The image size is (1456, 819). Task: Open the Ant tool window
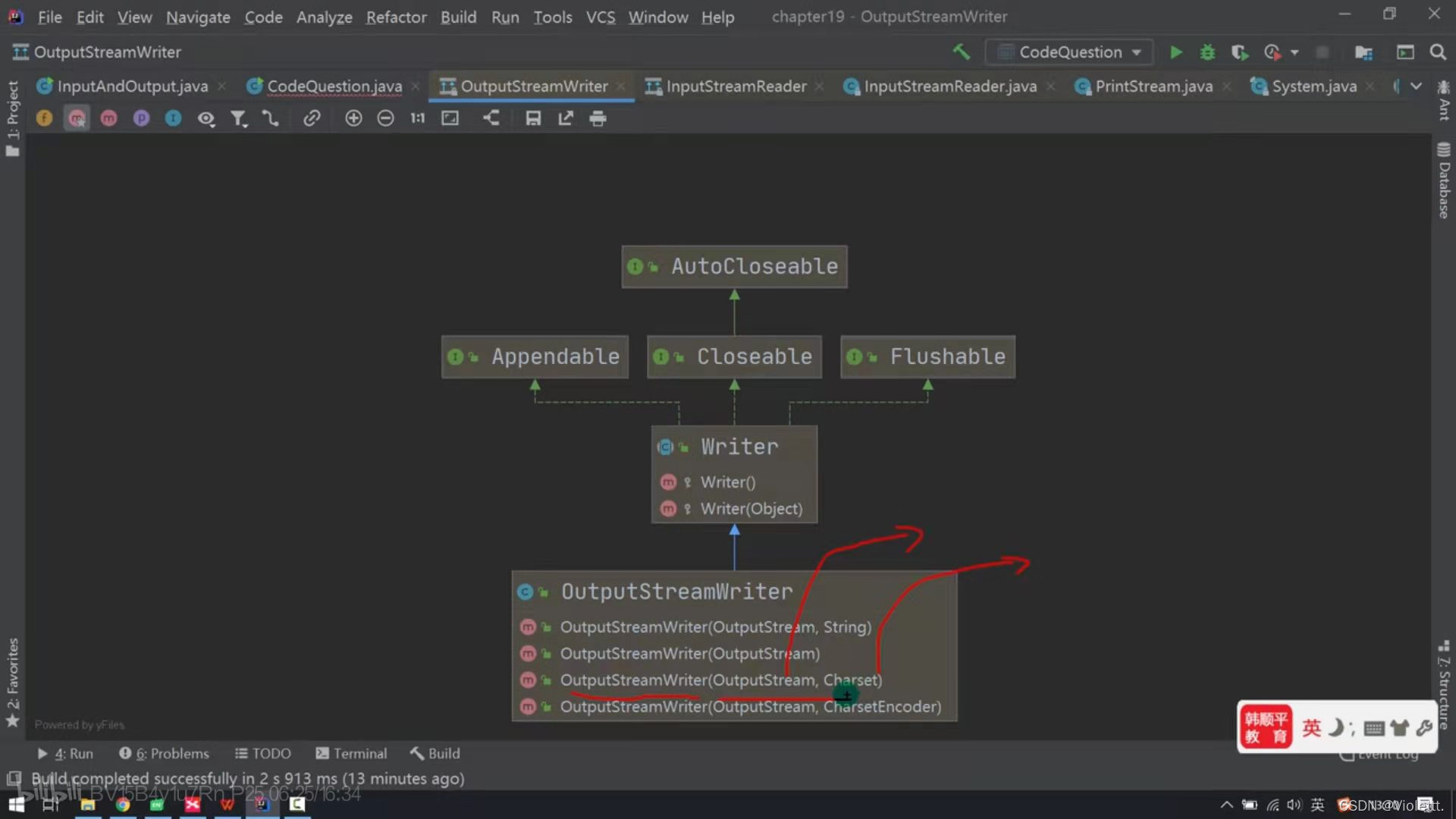point(1443,100)
